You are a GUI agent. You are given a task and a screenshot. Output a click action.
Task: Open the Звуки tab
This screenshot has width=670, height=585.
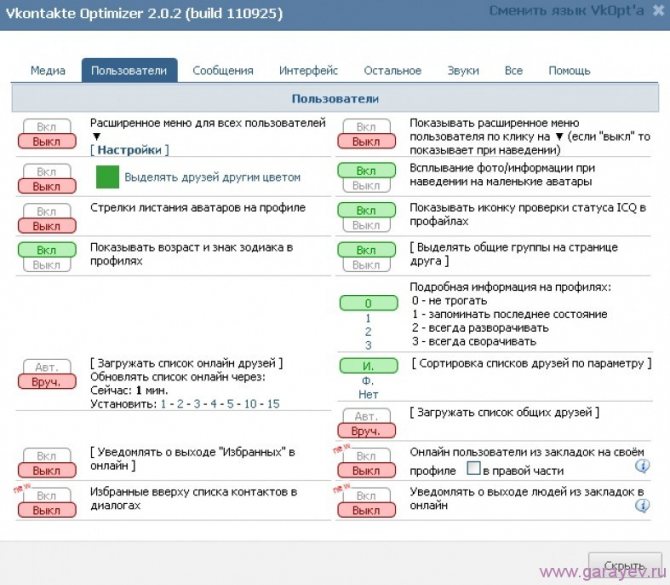coord(463,71)
